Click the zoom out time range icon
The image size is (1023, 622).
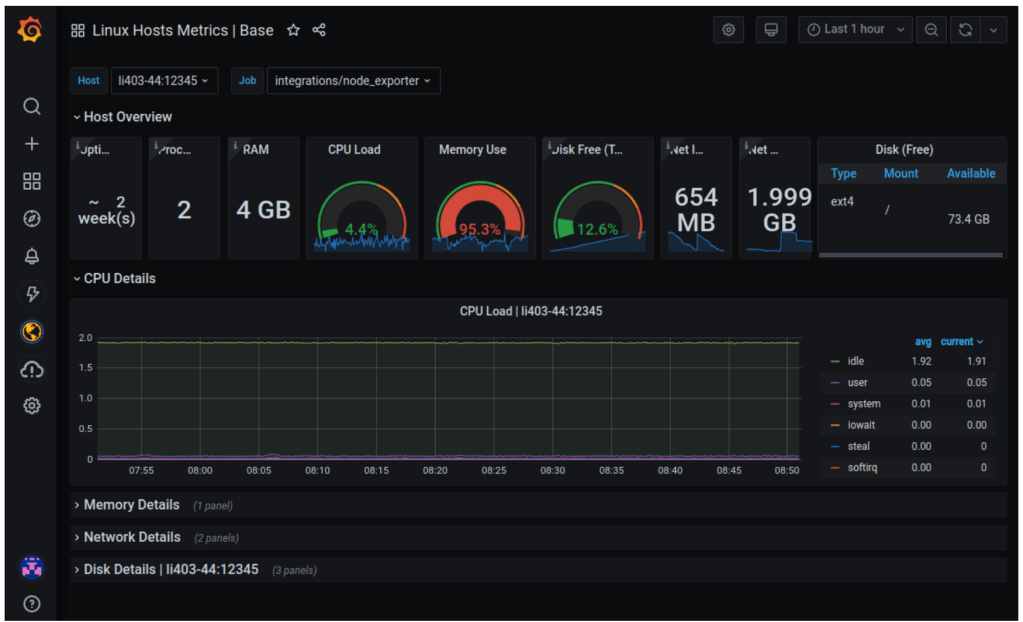click(x=931, y=30)
